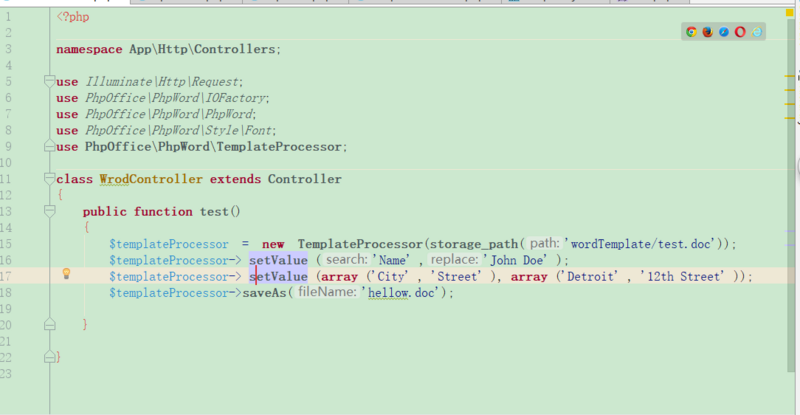Click the yellow lightbulb intention icon

point(67,274)
